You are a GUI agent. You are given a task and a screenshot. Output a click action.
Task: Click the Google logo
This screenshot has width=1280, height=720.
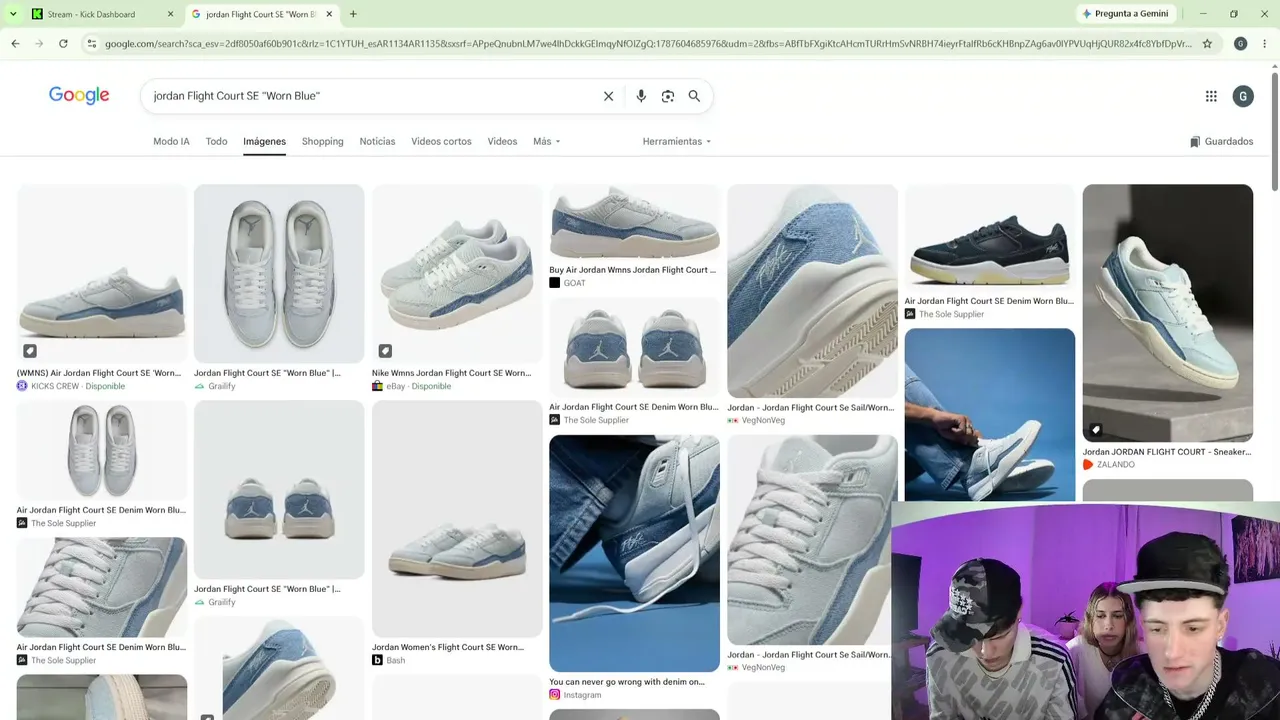[79, 96]
